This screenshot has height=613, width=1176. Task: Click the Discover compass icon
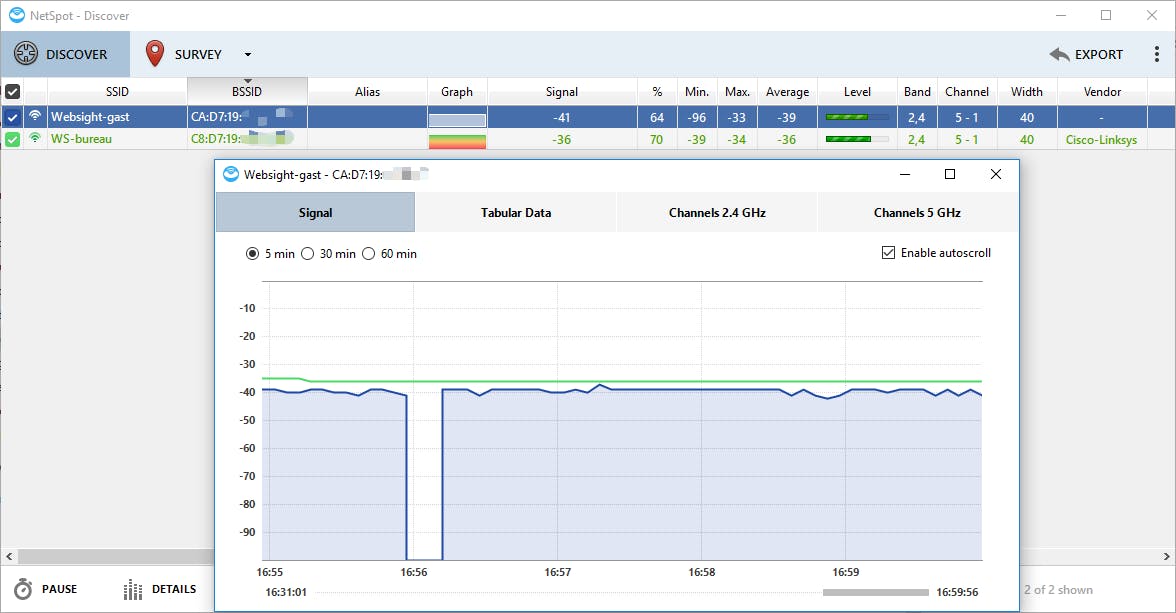coord(26,54)
